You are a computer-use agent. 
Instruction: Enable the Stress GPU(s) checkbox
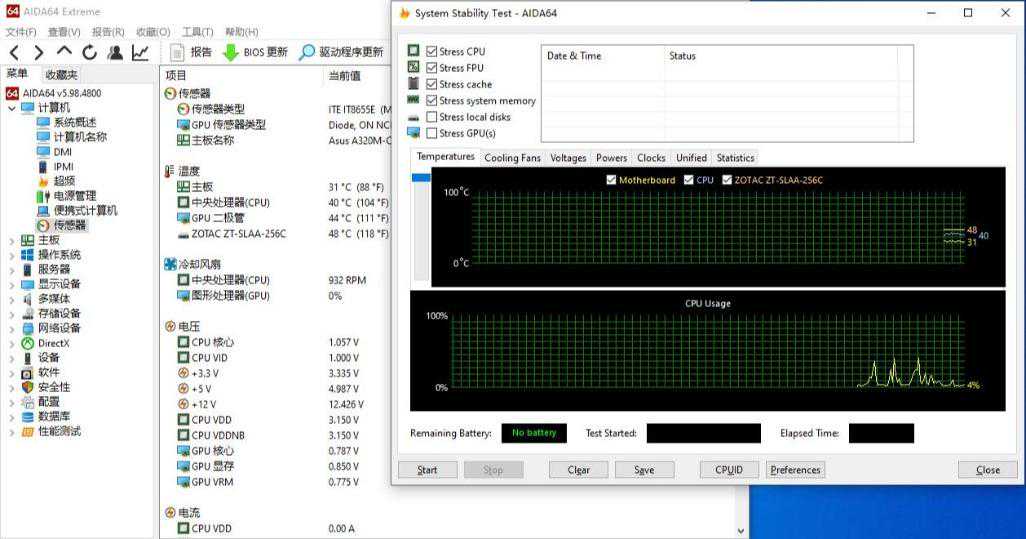[432, 133]
